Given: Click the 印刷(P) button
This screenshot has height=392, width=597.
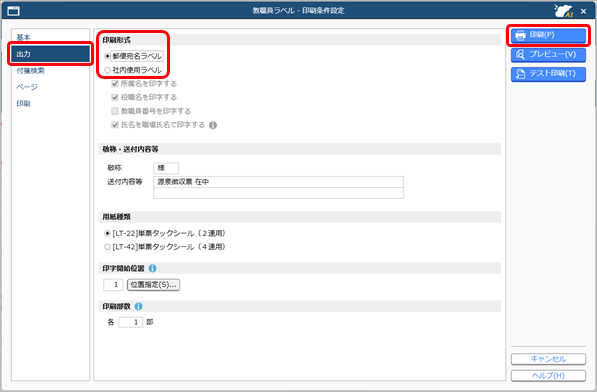Looking at the screenshot, I should (x=548, y=35).
